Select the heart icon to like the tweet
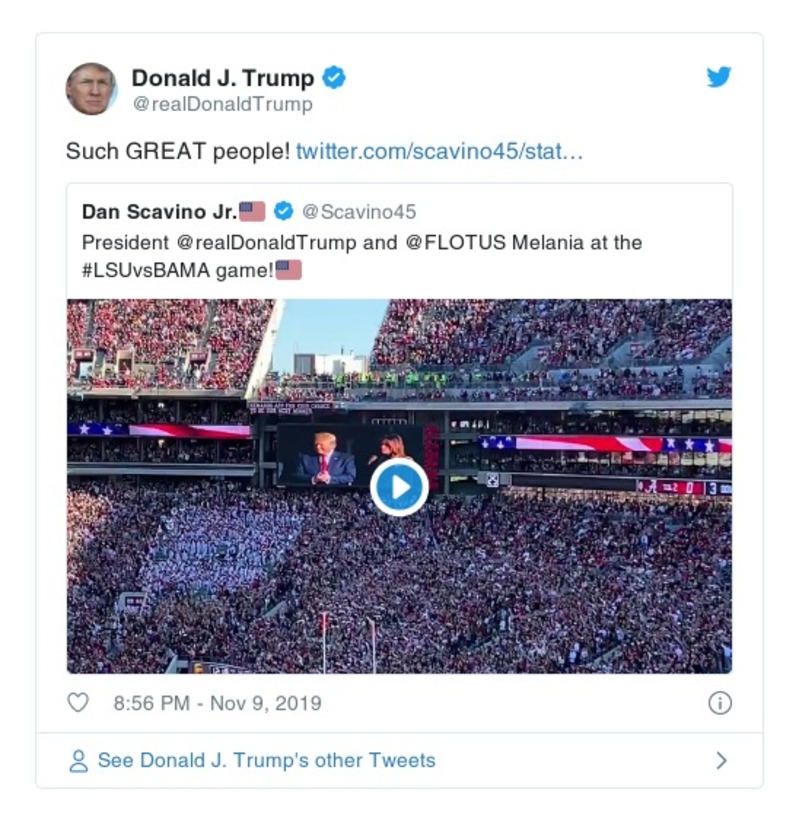Screen dimensions: 799x840 point(79,704)
